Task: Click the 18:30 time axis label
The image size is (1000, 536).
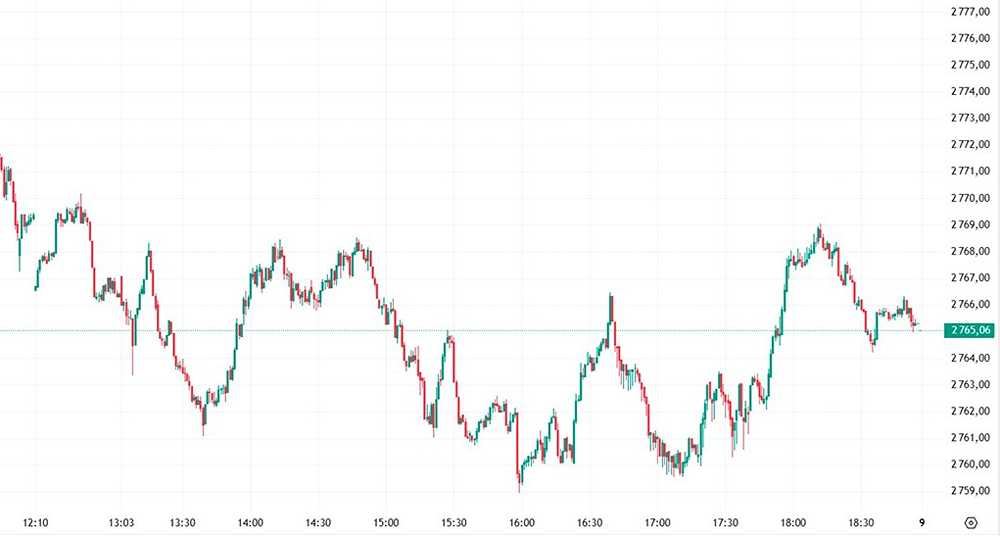Action: click(861, 523)
